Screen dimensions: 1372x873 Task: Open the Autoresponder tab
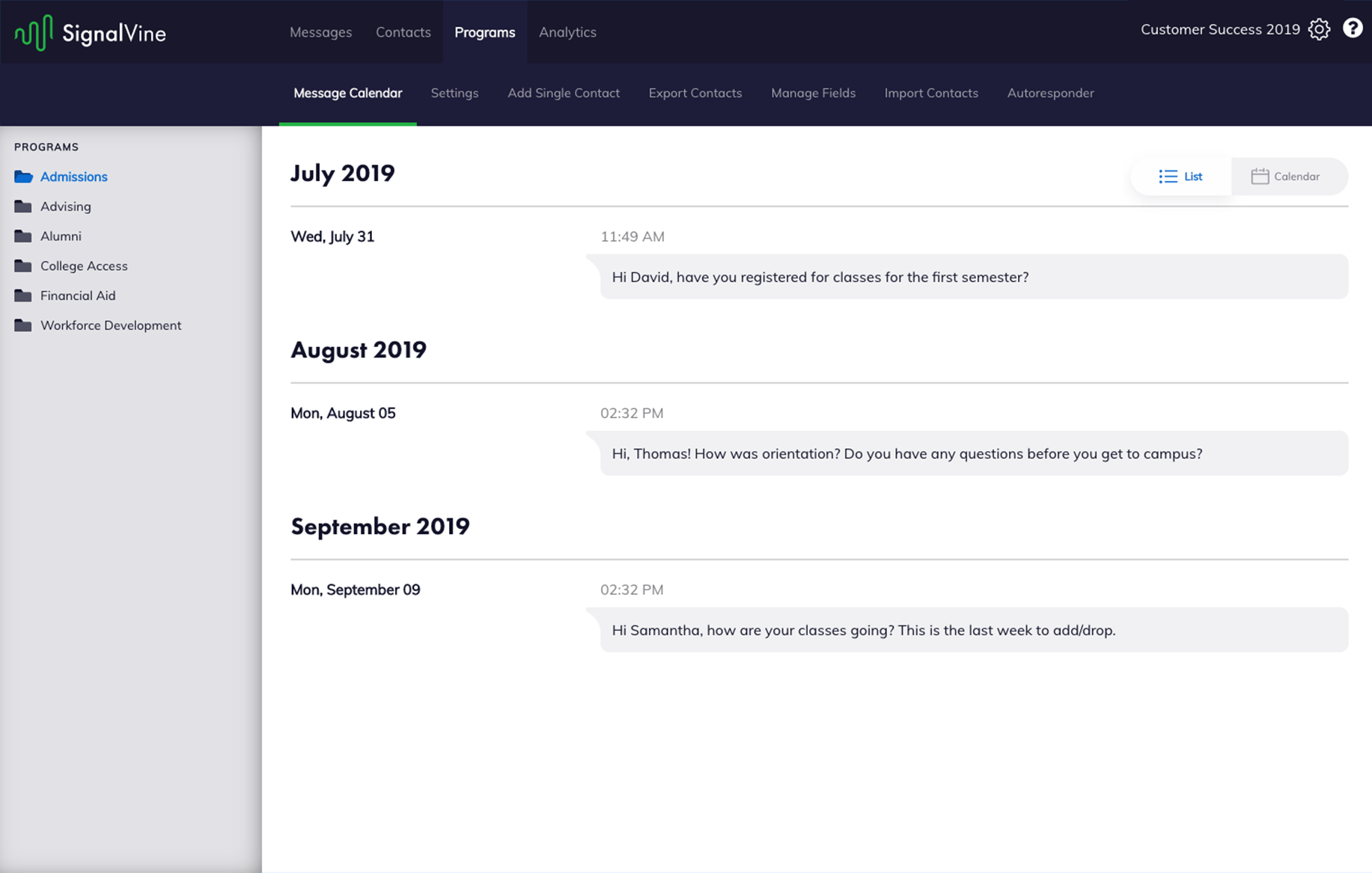tap(1050, 93)
